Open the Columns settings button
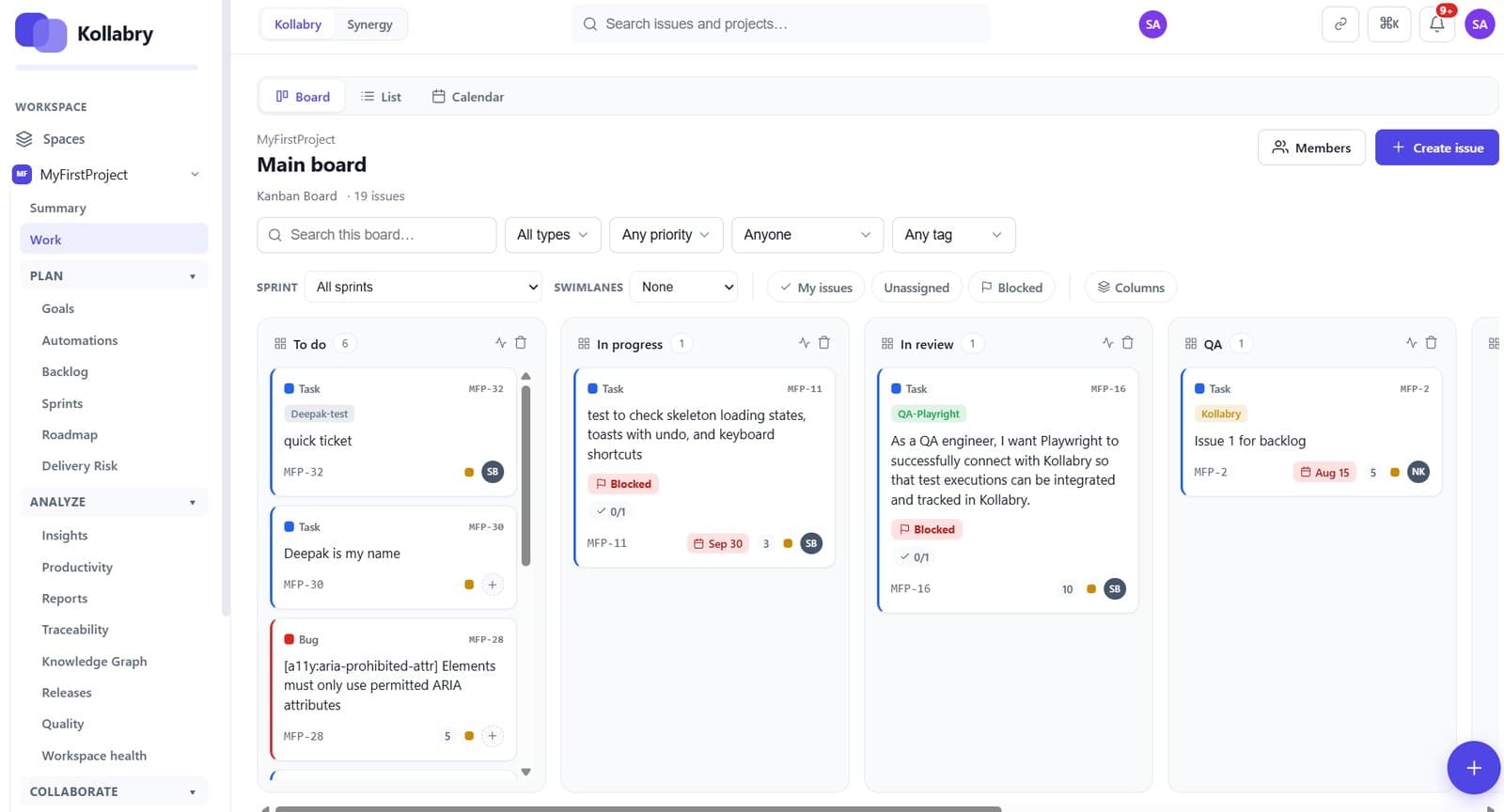The height and width of the screenshot is (812, 1504). pos(1131,288)
